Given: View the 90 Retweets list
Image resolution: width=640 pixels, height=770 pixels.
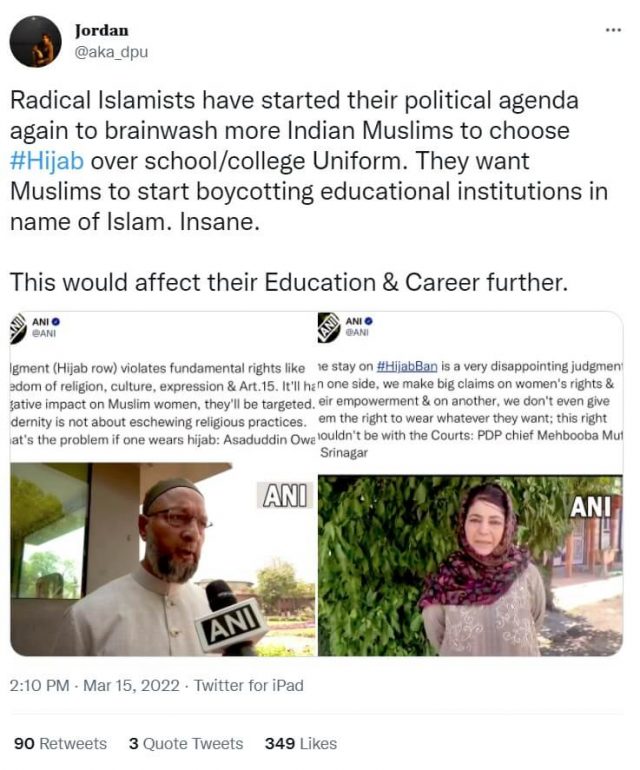Looking at the screenshot, I should click(x=60, y=743).
